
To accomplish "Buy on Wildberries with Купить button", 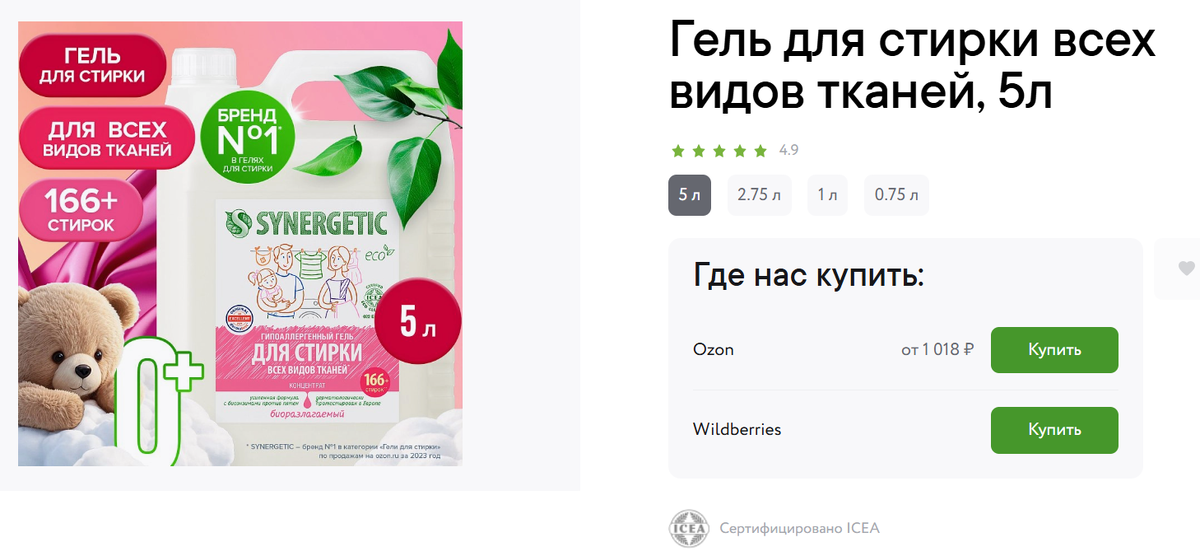I will (1054, 430).
